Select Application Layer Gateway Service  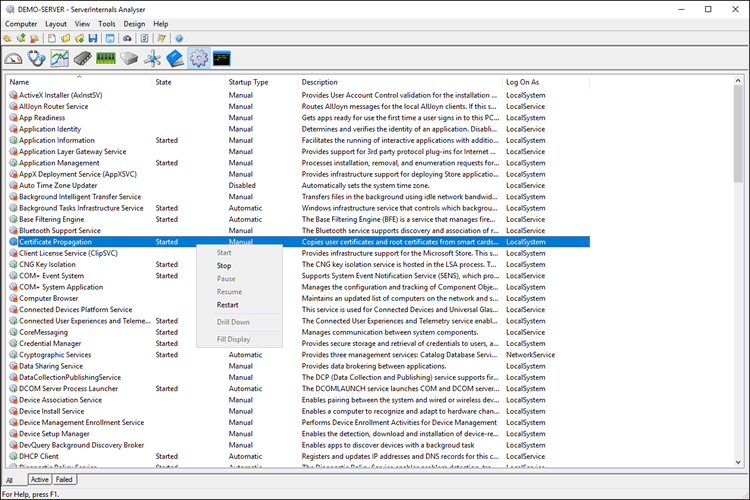tap(299, 152)
